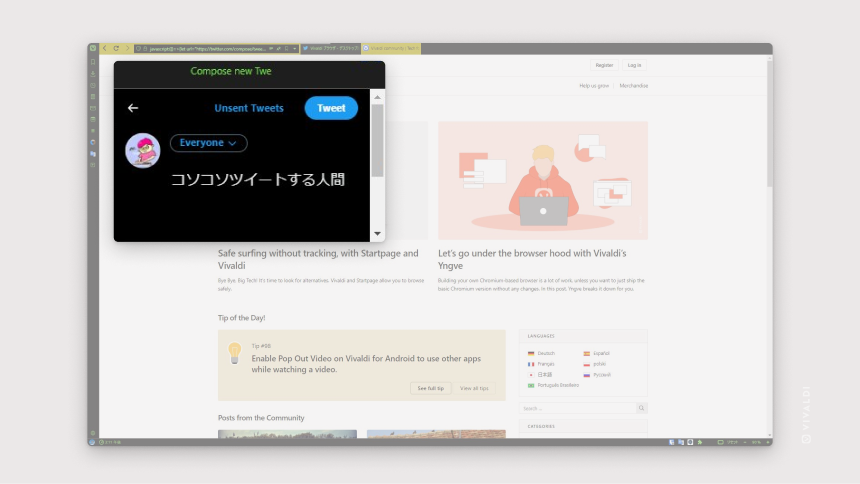Reload the page with refresh icon
The image size is (860, 484).
[116, 48]
